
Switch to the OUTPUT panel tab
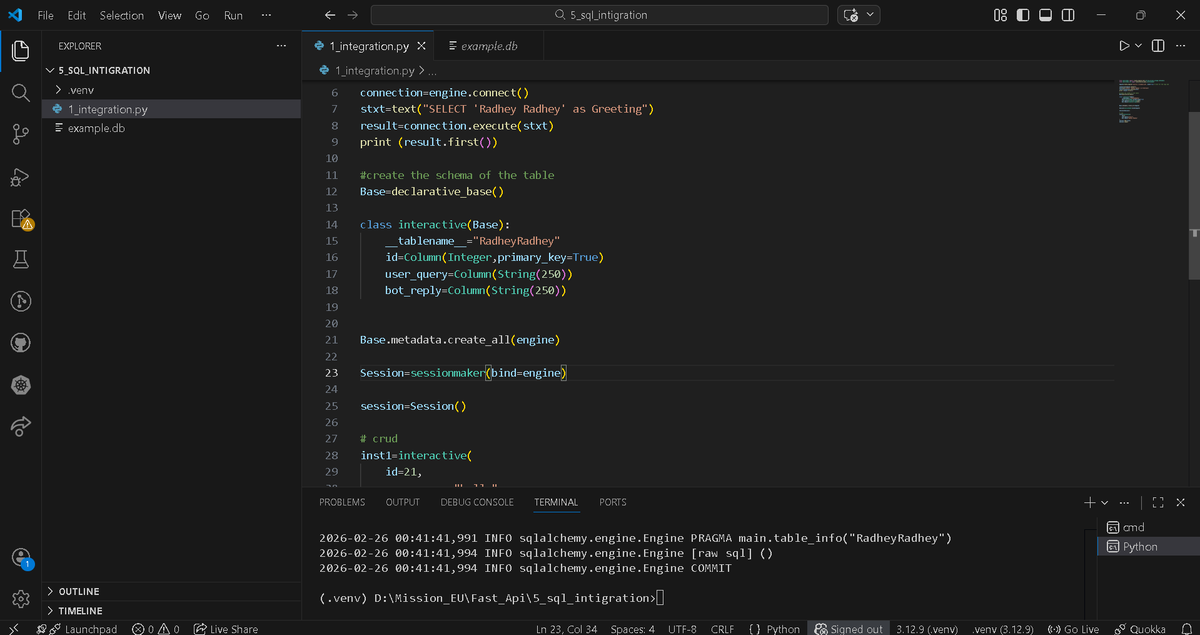pos(403,502)
